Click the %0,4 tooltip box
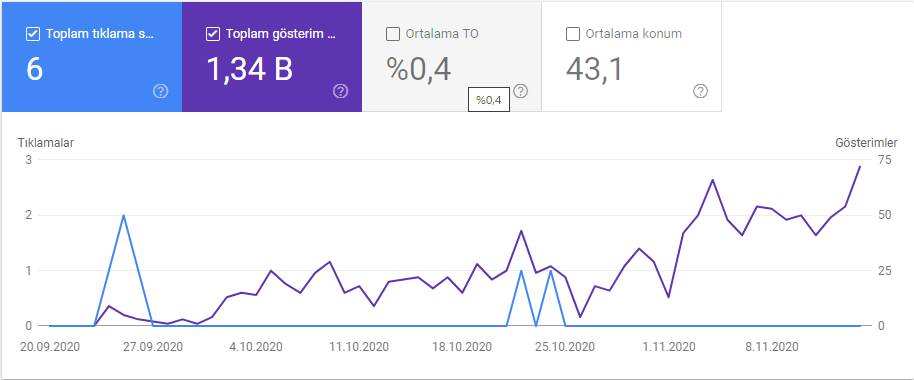Image resolution: width=914 pixels, height=380 pixels. pyautogui.click(x=489, y=100)
